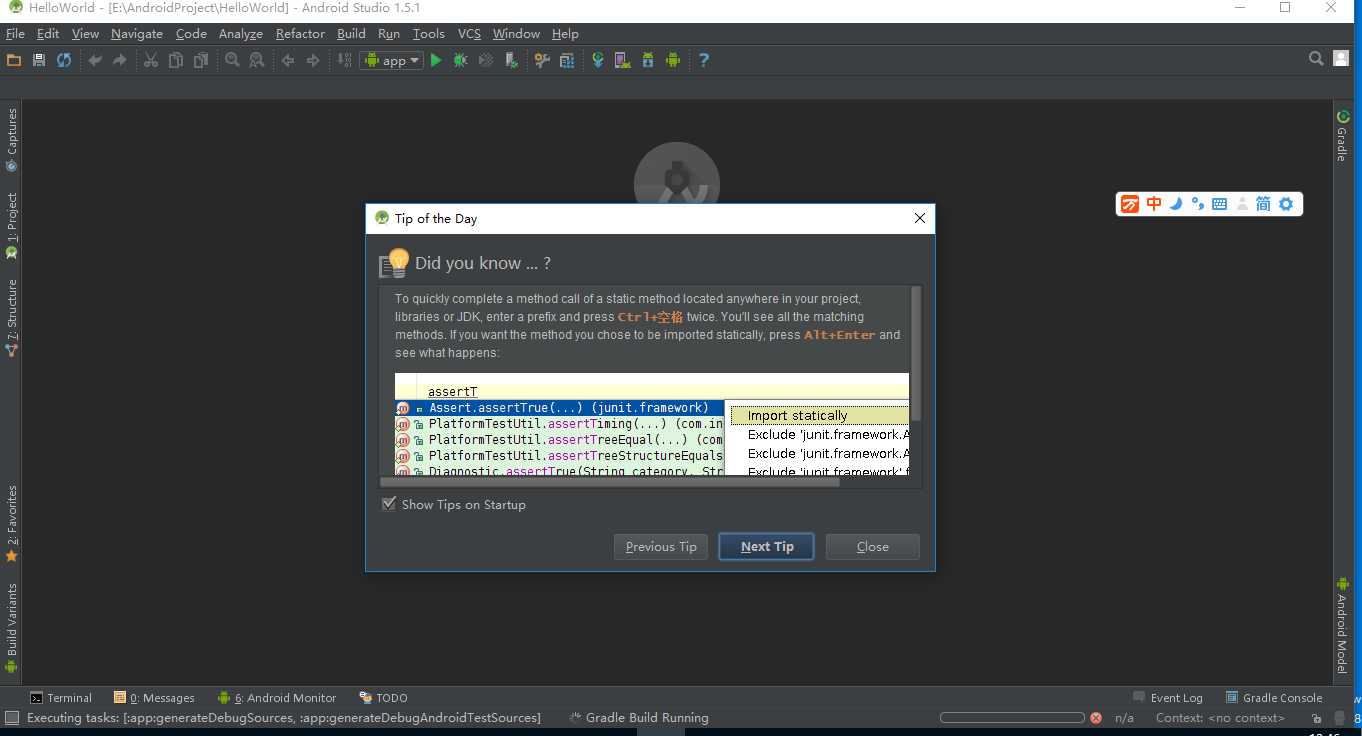The image size is (1362, 736).
Task: Open the Navigate menu
Action: pos(136,33)
